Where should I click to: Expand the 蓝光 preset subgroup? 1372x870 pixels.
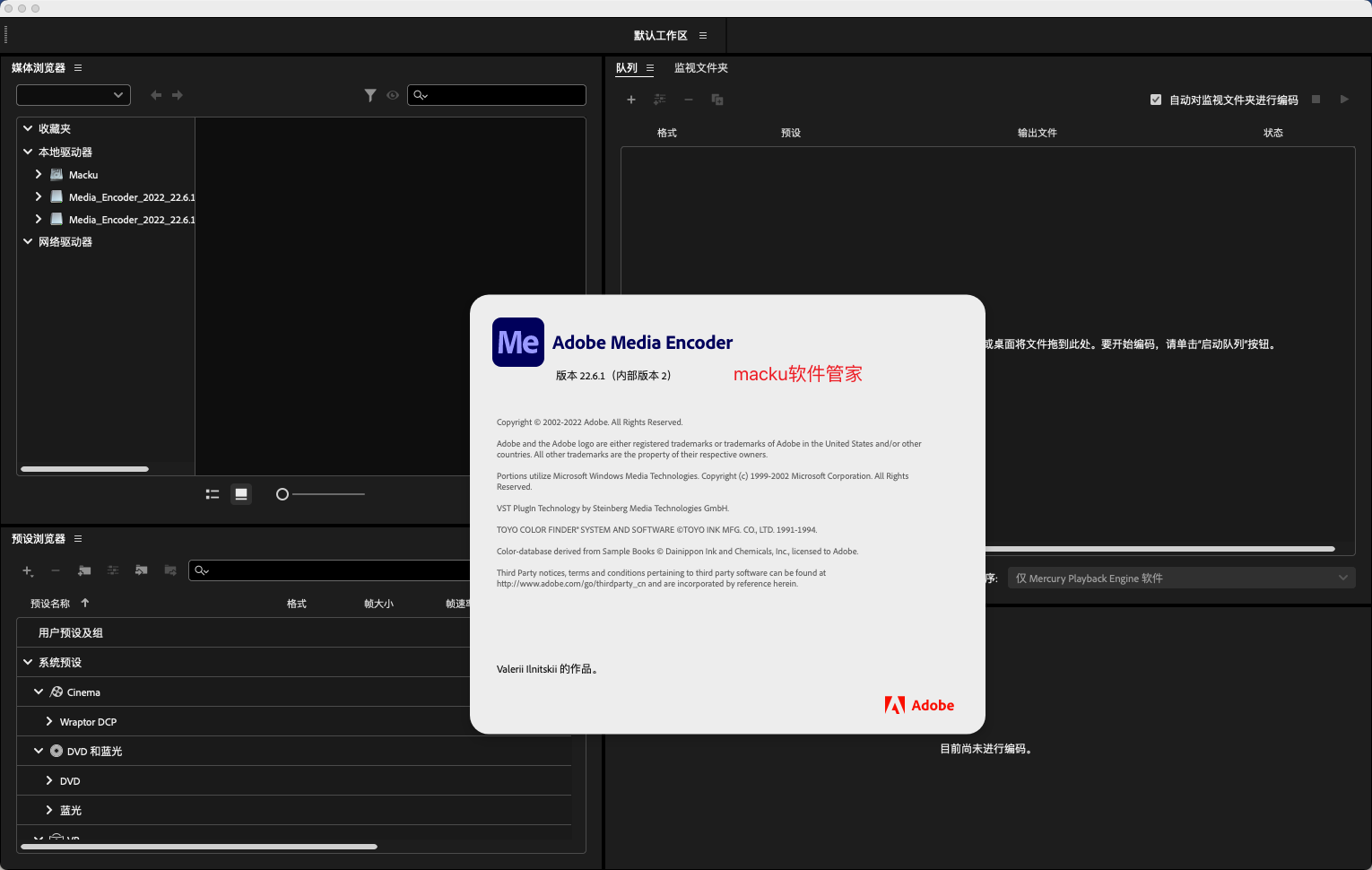coord(49,811)
